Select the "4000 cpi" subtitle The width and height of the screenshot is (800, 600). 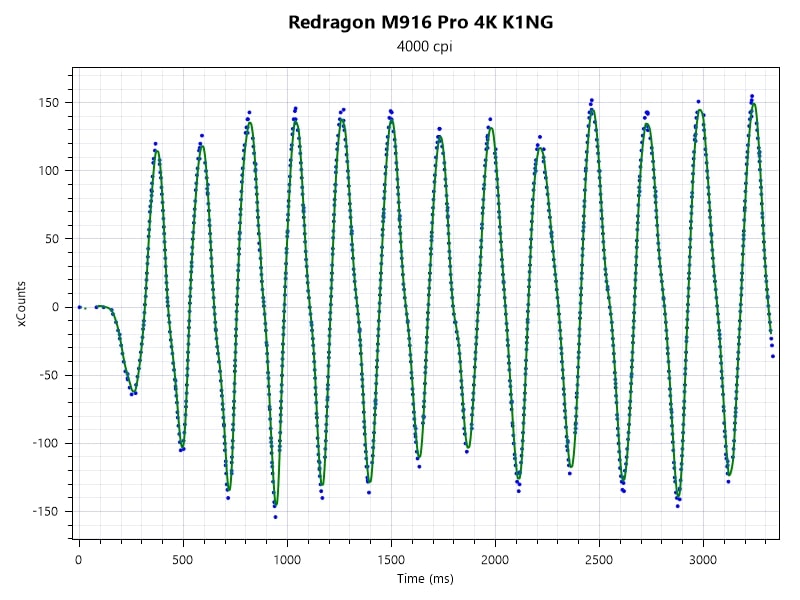424,46
